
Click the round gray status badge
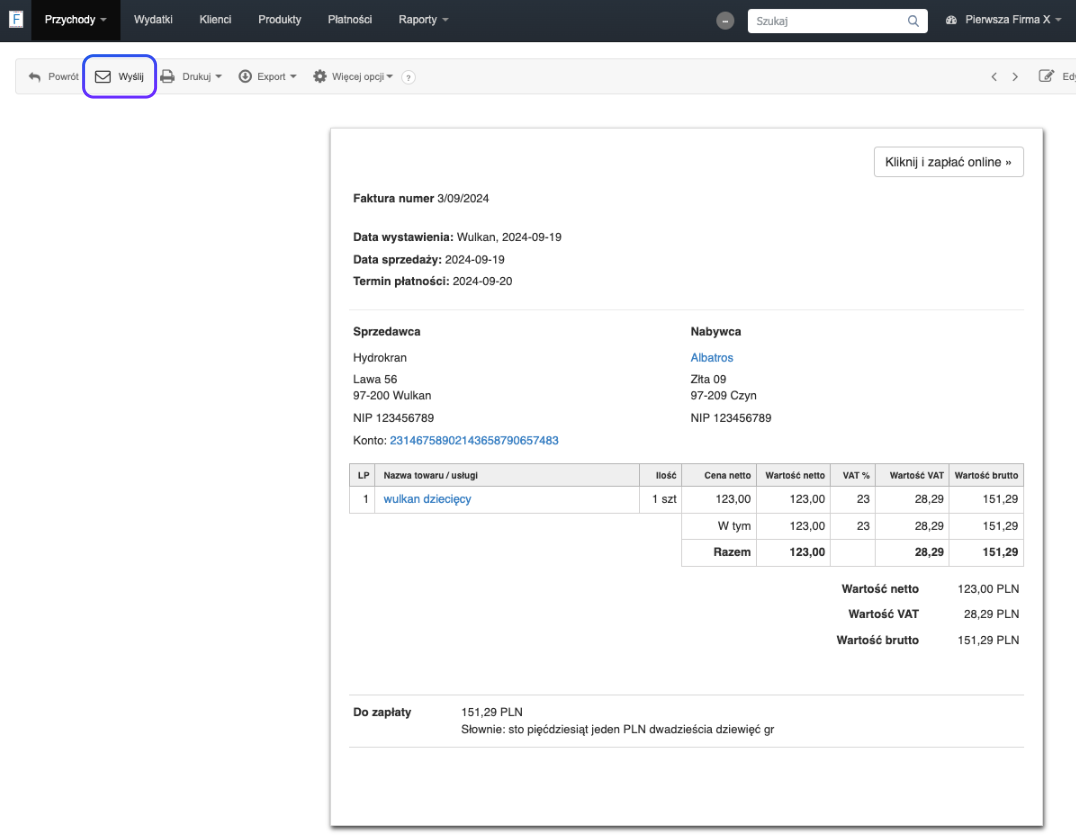[726, 21]
